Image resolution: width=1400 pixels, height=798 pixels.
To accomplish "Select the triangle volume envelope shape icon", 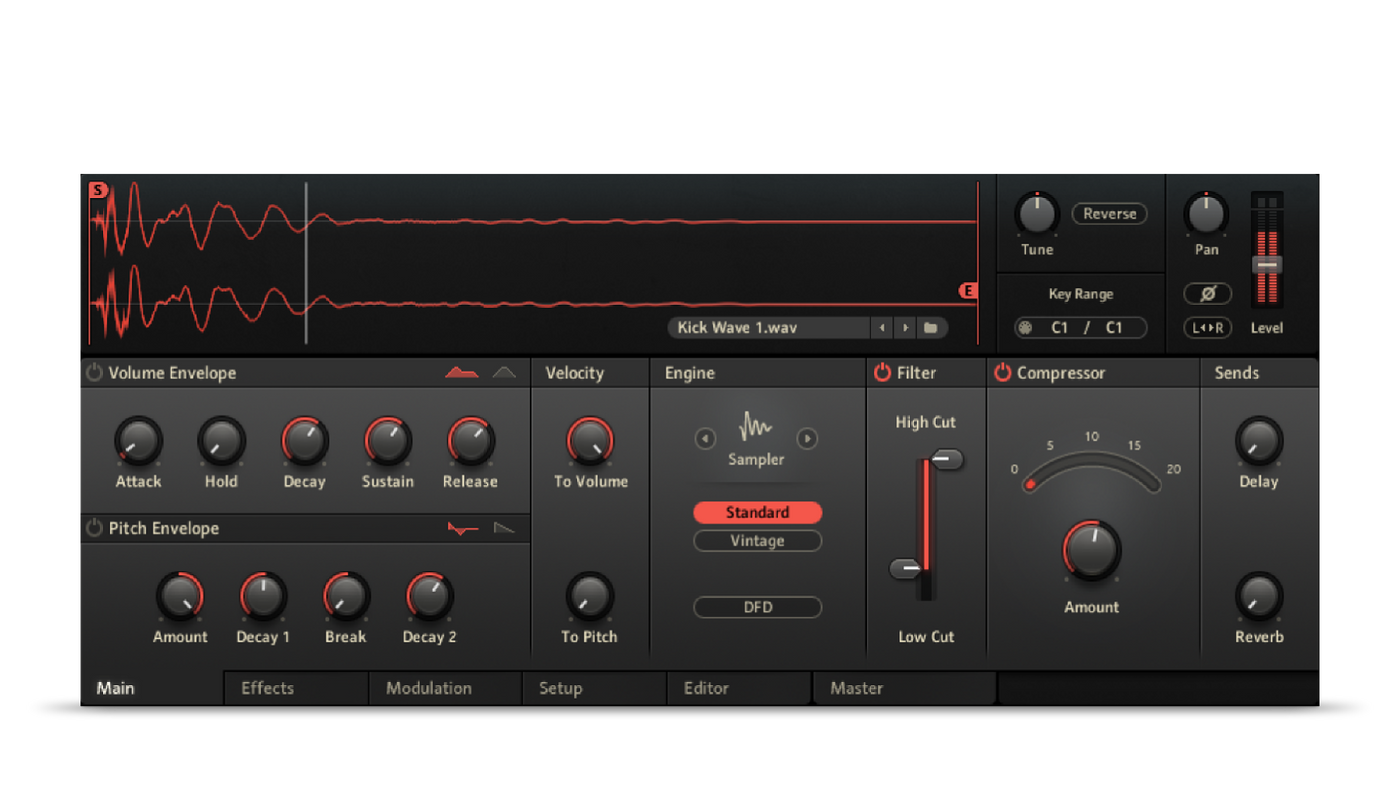I will pyautogui.click(x=505, y=373).
